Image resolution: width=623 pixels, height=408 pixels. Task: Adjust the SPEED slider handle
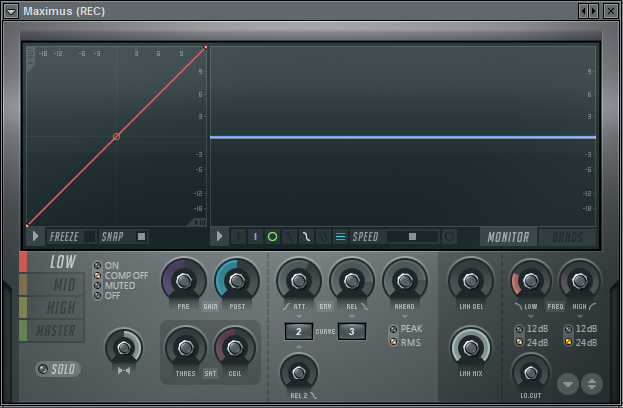pos(412,237)
